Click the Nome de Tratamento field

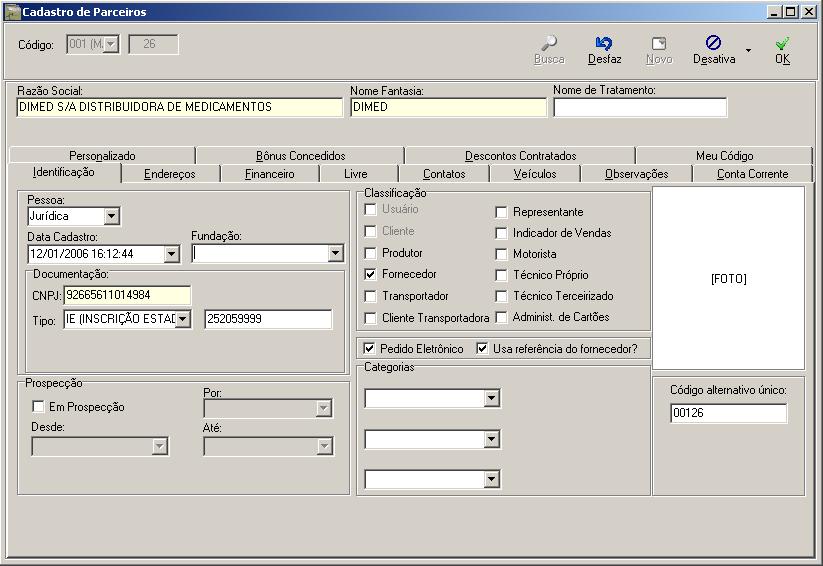point(640,107)
